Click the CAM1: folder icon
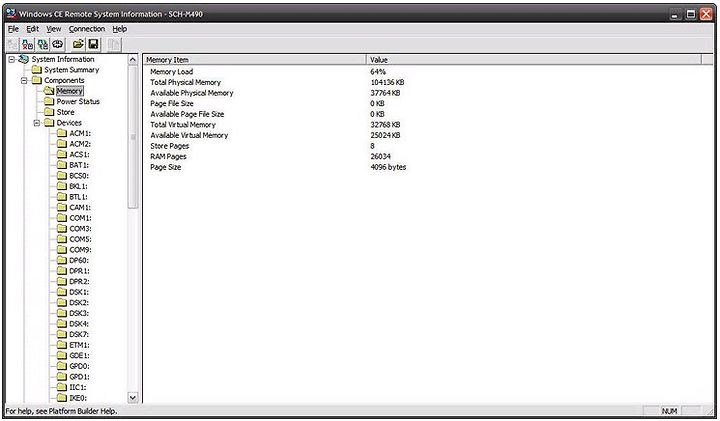720x421 pixels. pyautogui.click(x=62, y=207)
